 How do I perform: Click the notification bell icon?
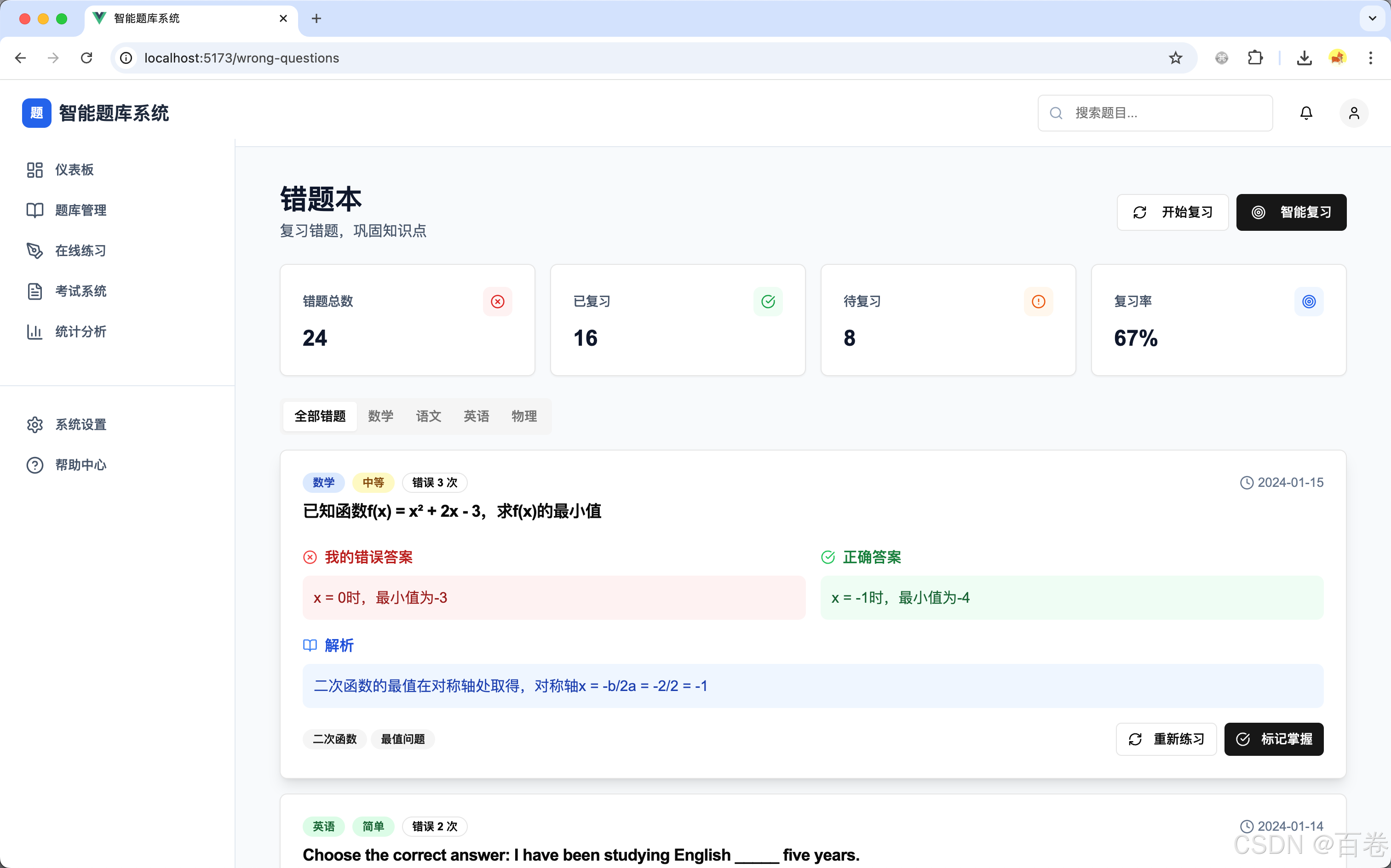tap(1306, 113)
